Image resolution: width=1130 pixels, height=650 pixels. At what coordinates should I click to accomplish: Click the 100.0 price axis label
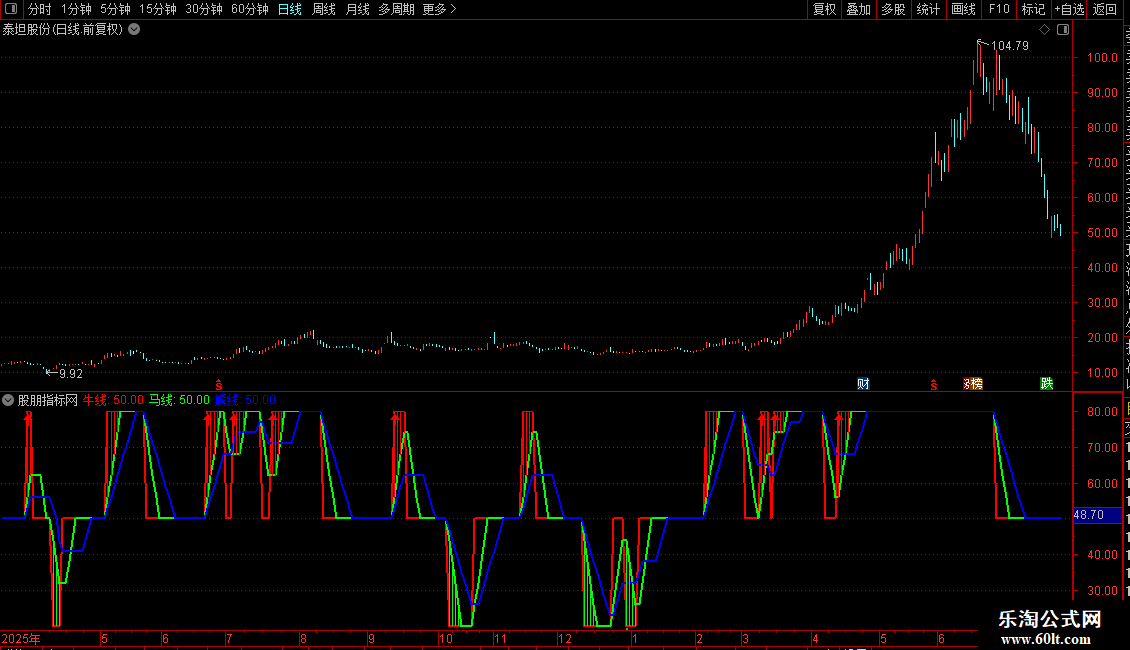[1103, 58]
